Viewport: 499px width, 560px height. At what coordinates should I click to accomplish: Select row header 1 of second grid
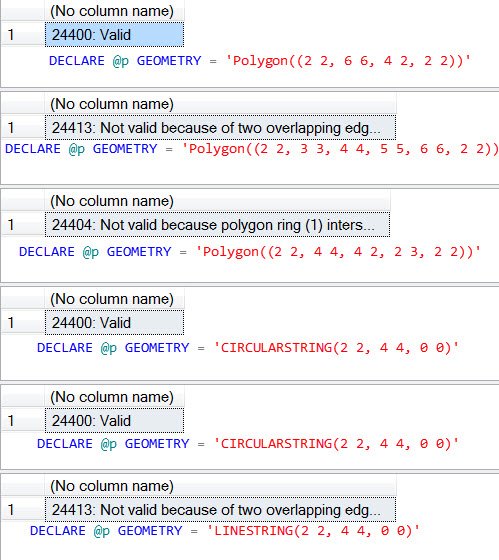[23, 128]
